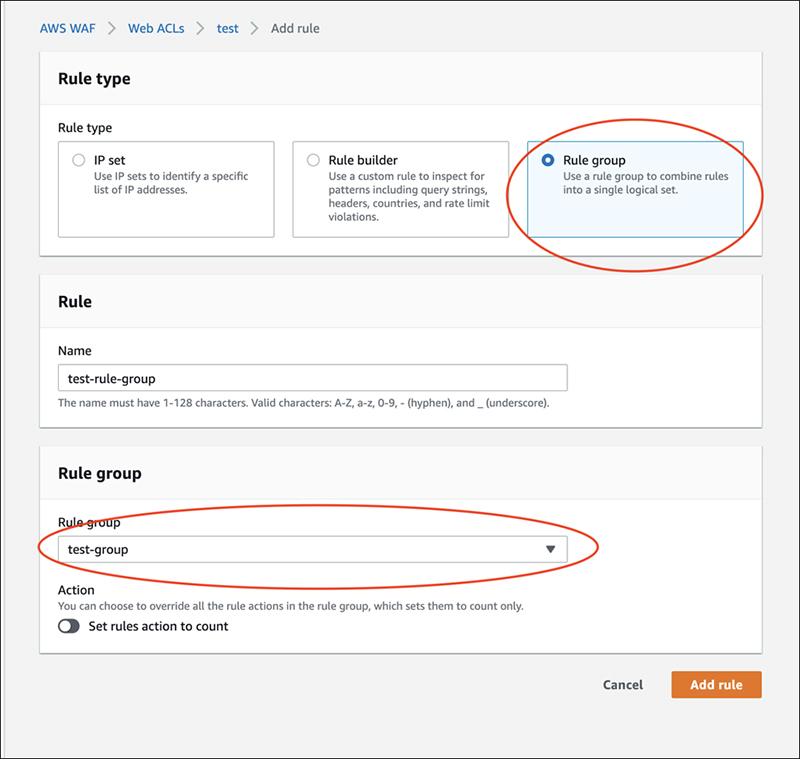This screenshot has width=800, height=759.
Task: Click the Add rule button
Action: 716,685
